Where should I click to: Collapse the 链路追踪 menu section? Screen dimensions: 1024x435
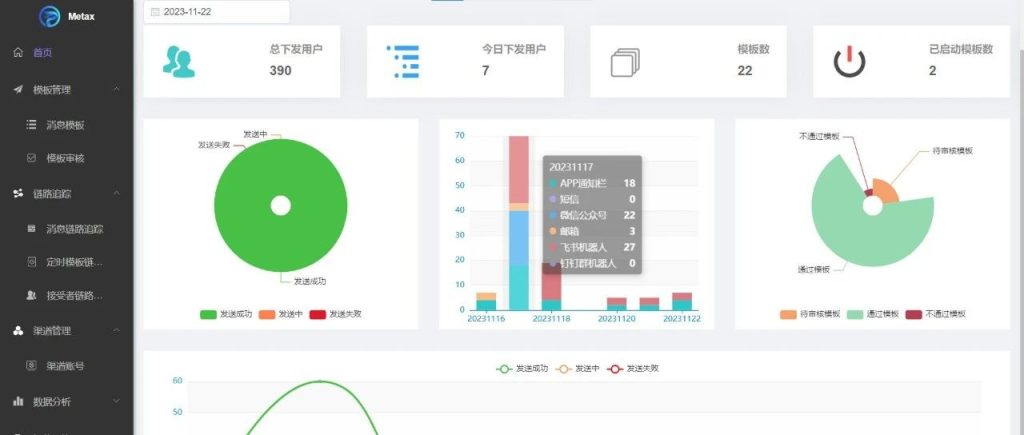coord(117,193)
